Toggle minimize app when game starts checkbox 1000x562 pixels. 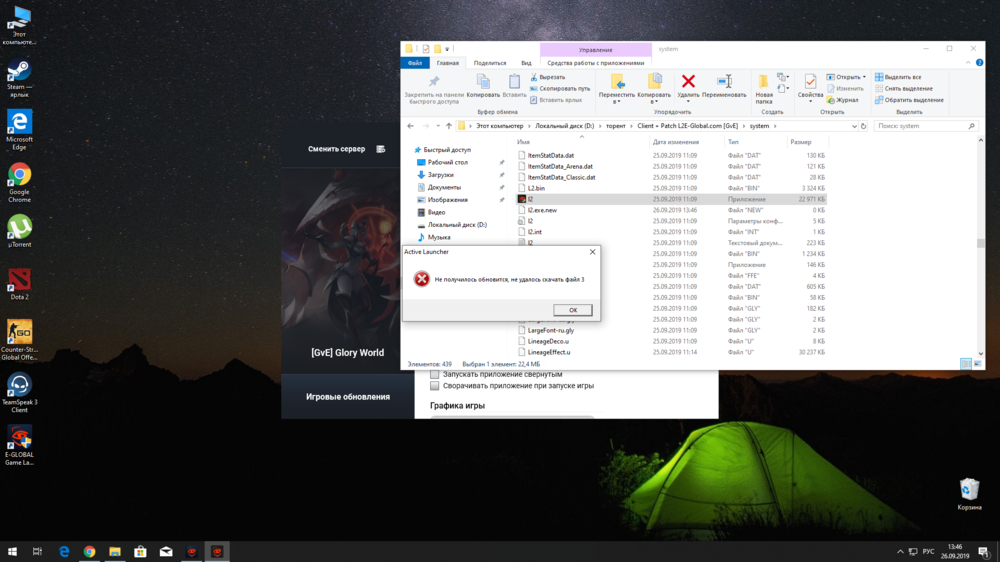[434, 386]
